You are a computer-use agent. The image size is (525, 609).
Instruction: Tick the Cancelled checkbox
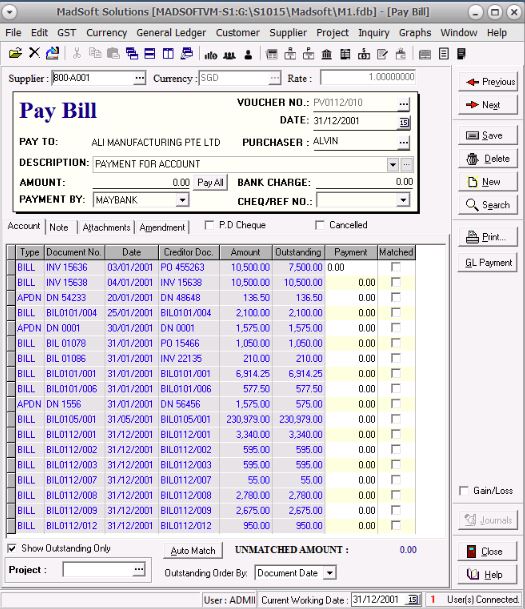click(320, 225)
